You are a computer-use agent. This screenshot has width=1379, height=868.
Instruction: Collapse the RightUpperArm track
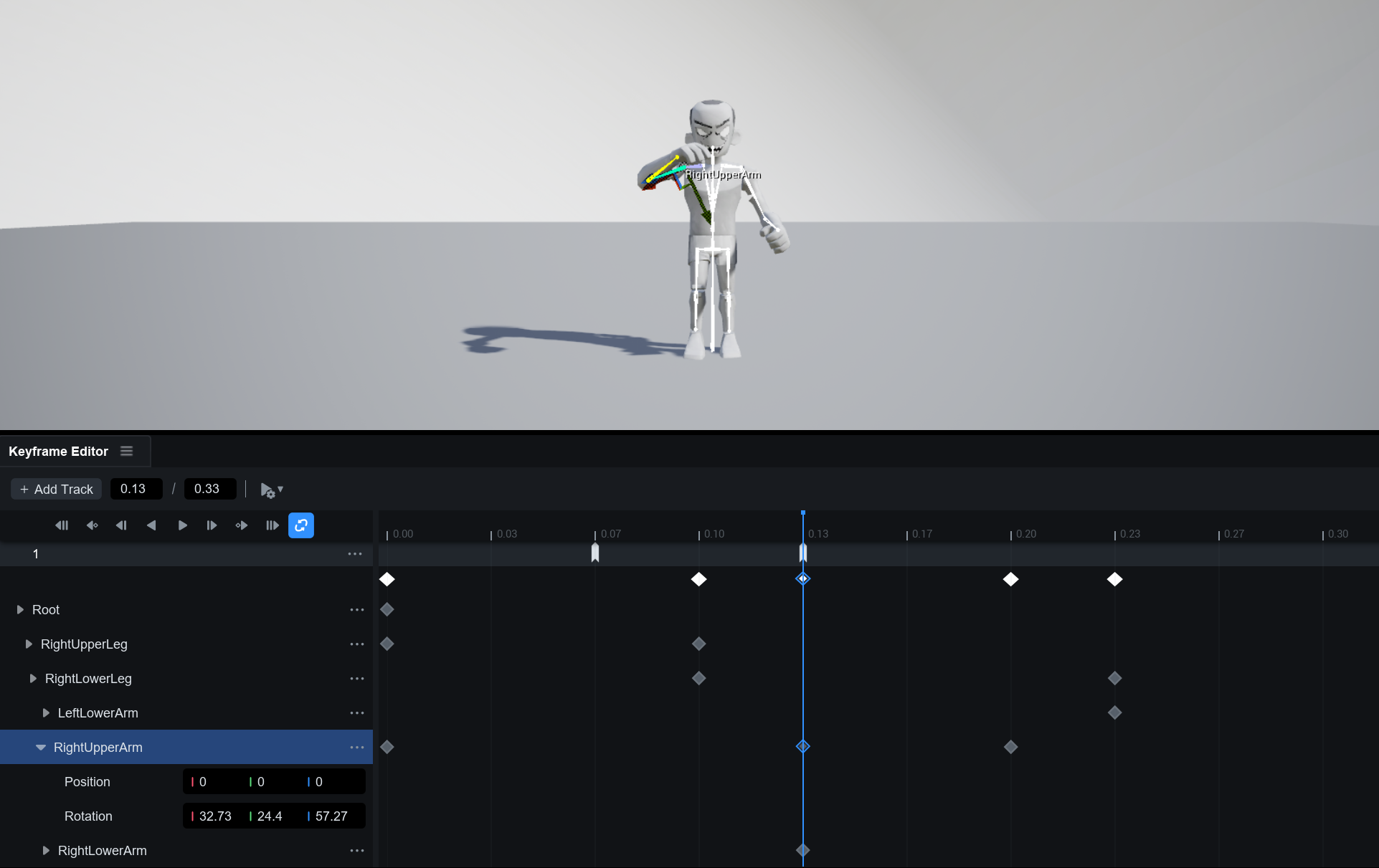click(41, 748)
